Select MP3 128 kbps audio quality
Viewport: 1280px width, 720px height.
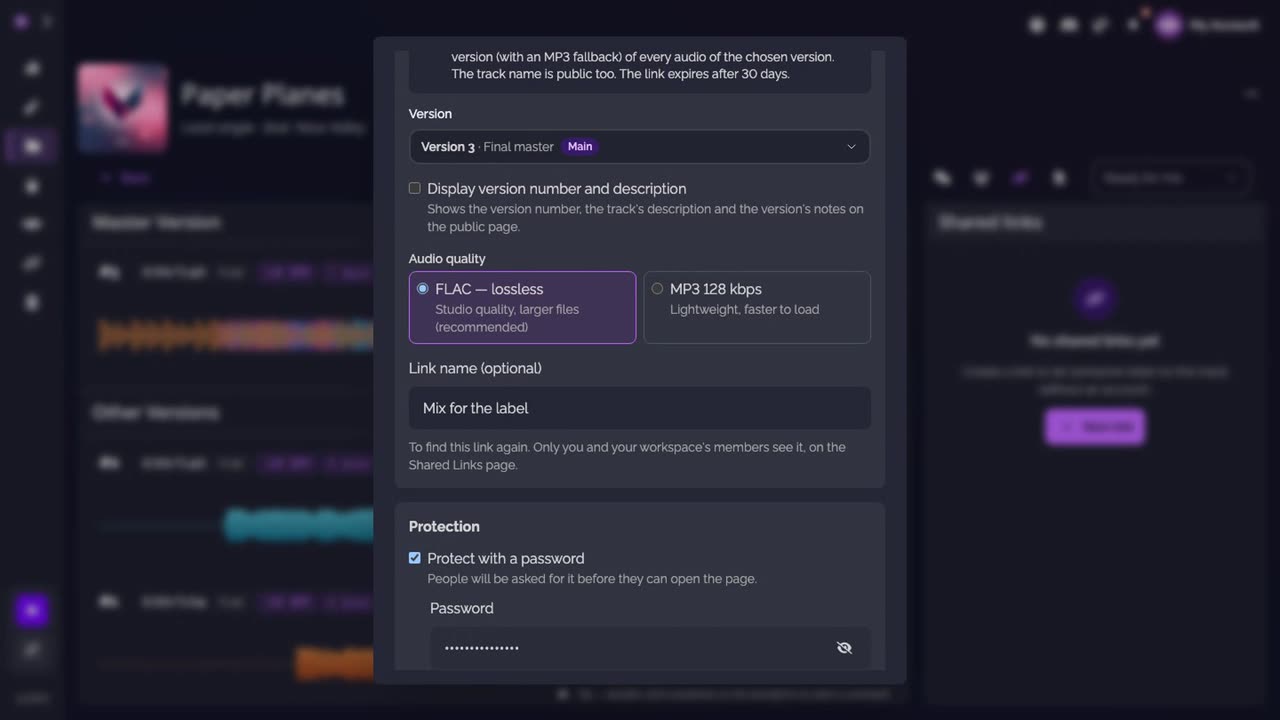[757, 307]
